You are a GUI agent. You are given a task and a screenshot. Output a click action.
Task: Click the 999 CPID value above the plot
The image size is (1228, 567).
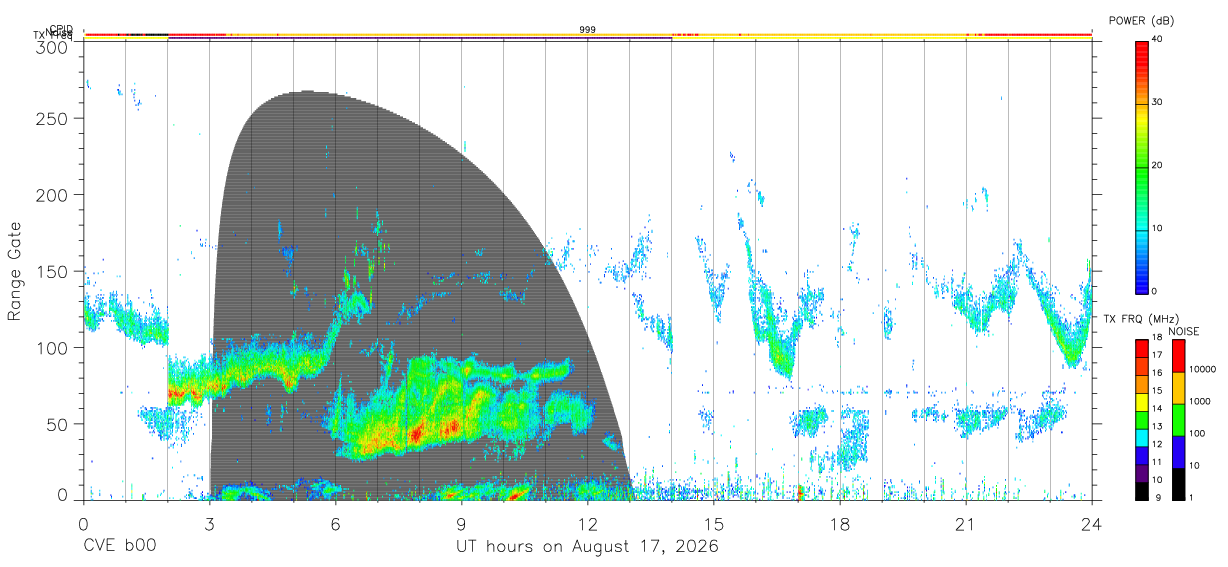click(x=588, y=30)
